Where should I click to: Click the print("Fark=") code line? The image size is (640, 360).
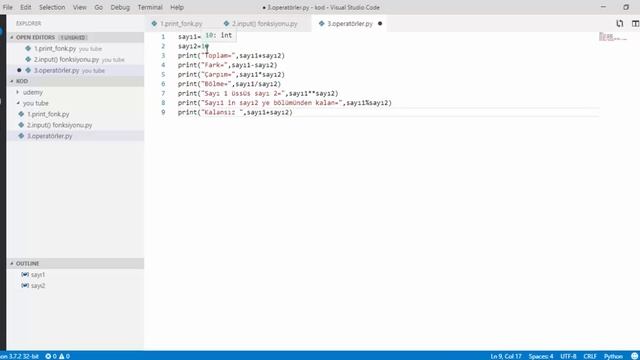[227, 65]
